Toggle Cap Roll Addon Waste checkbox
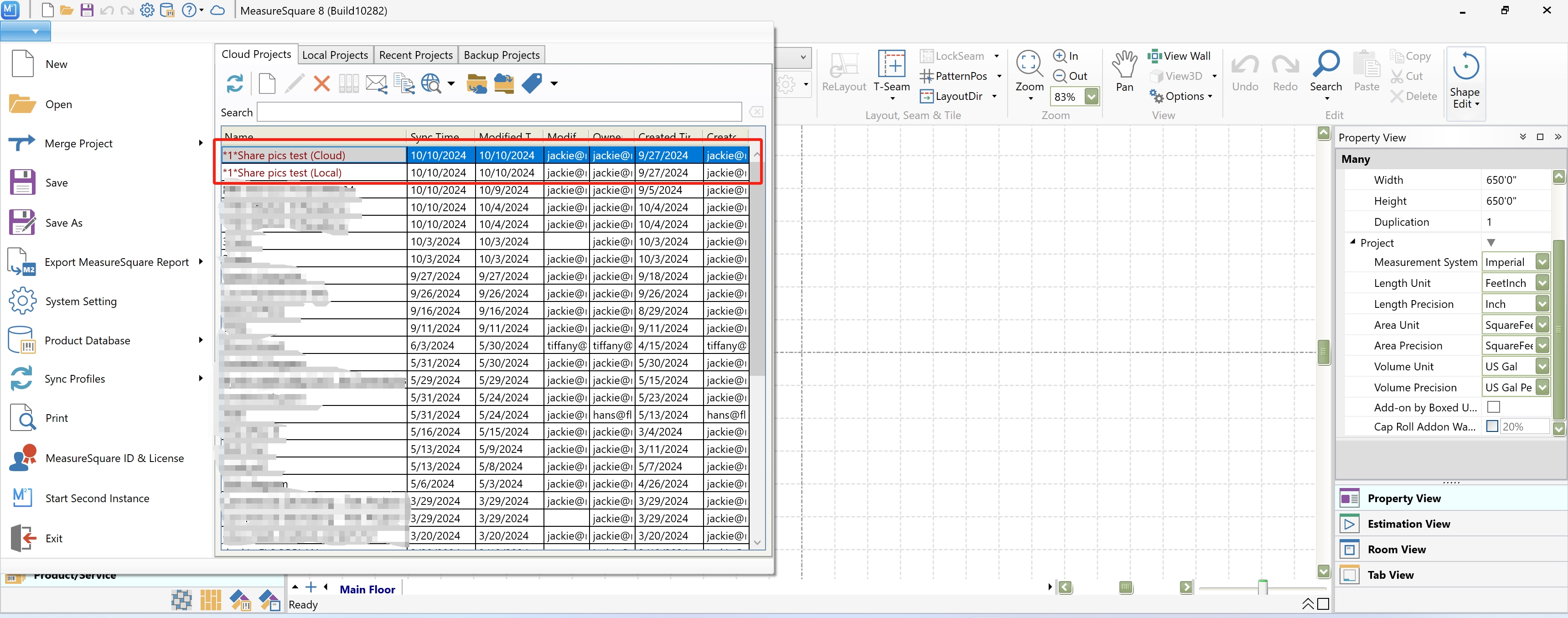This screenshot has height=618, width=1568. click(1492, 426)
